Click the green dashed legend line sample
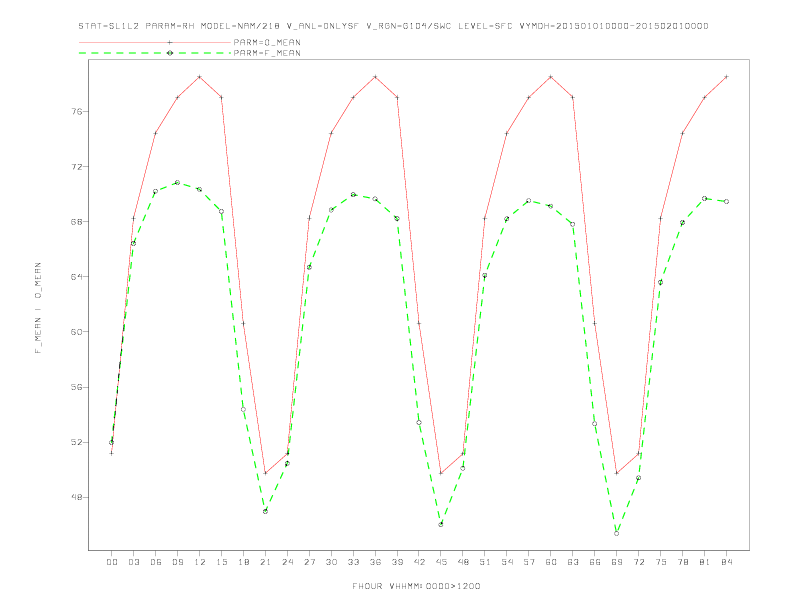Image resolution: width=792 pixels, height=612 pixels. pyautogui.click(x=155, y=53)
